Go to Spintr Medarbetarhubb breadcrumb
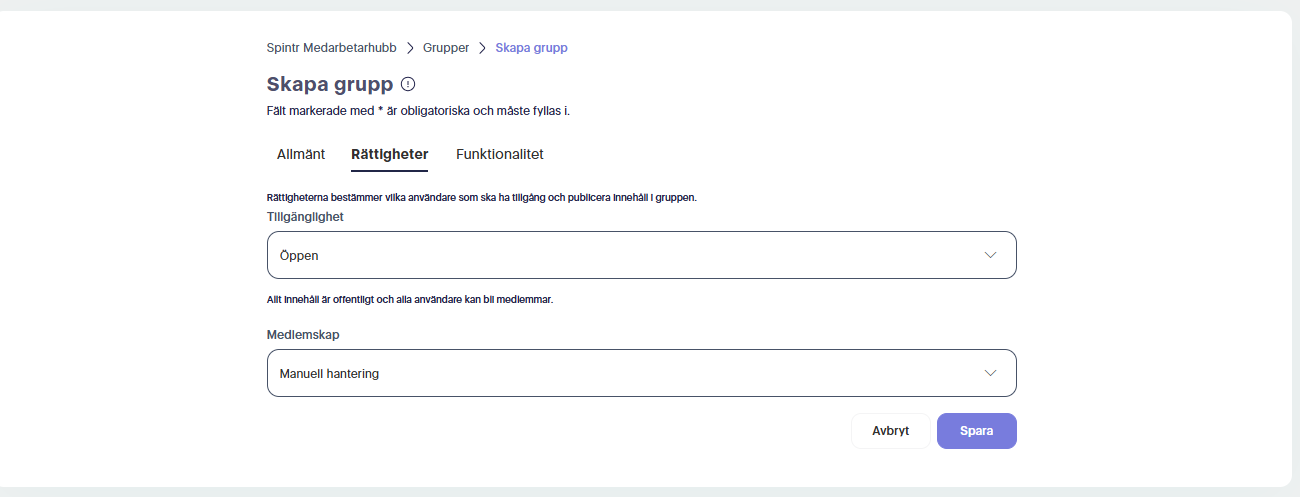This screenshot has height=497, width=1300. [x=332, y=47]
